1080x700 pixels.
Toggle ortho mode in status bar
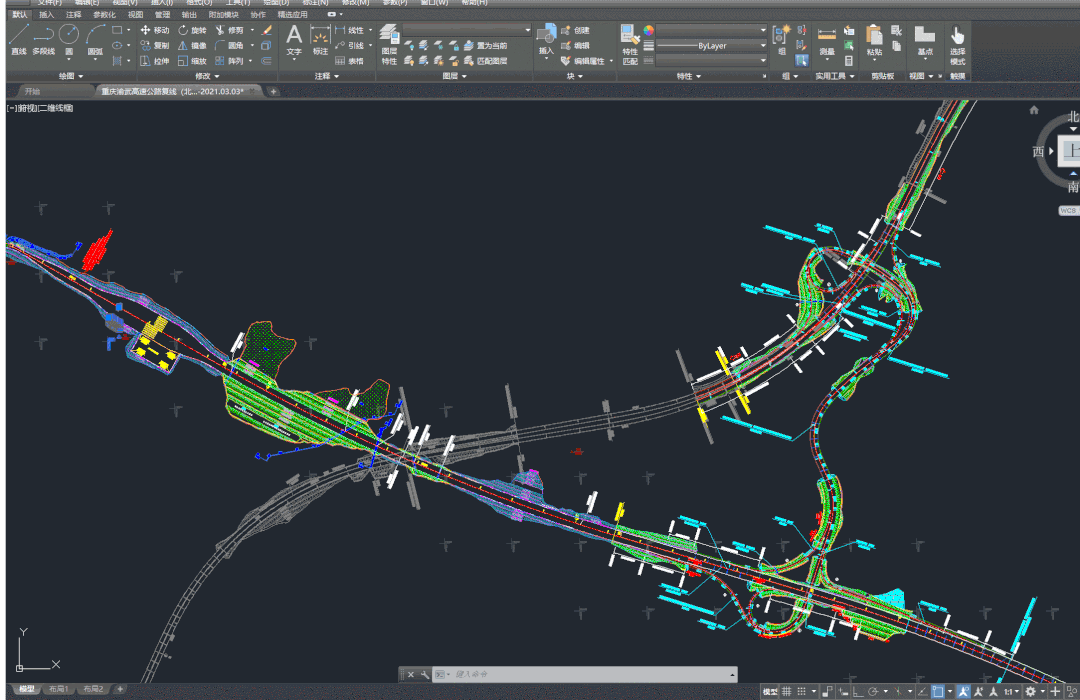858,691
